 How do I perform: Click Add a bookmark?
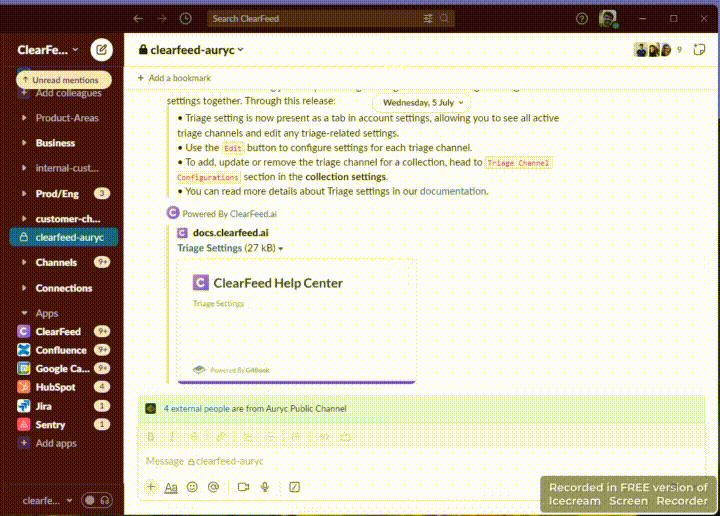point(174,78)
